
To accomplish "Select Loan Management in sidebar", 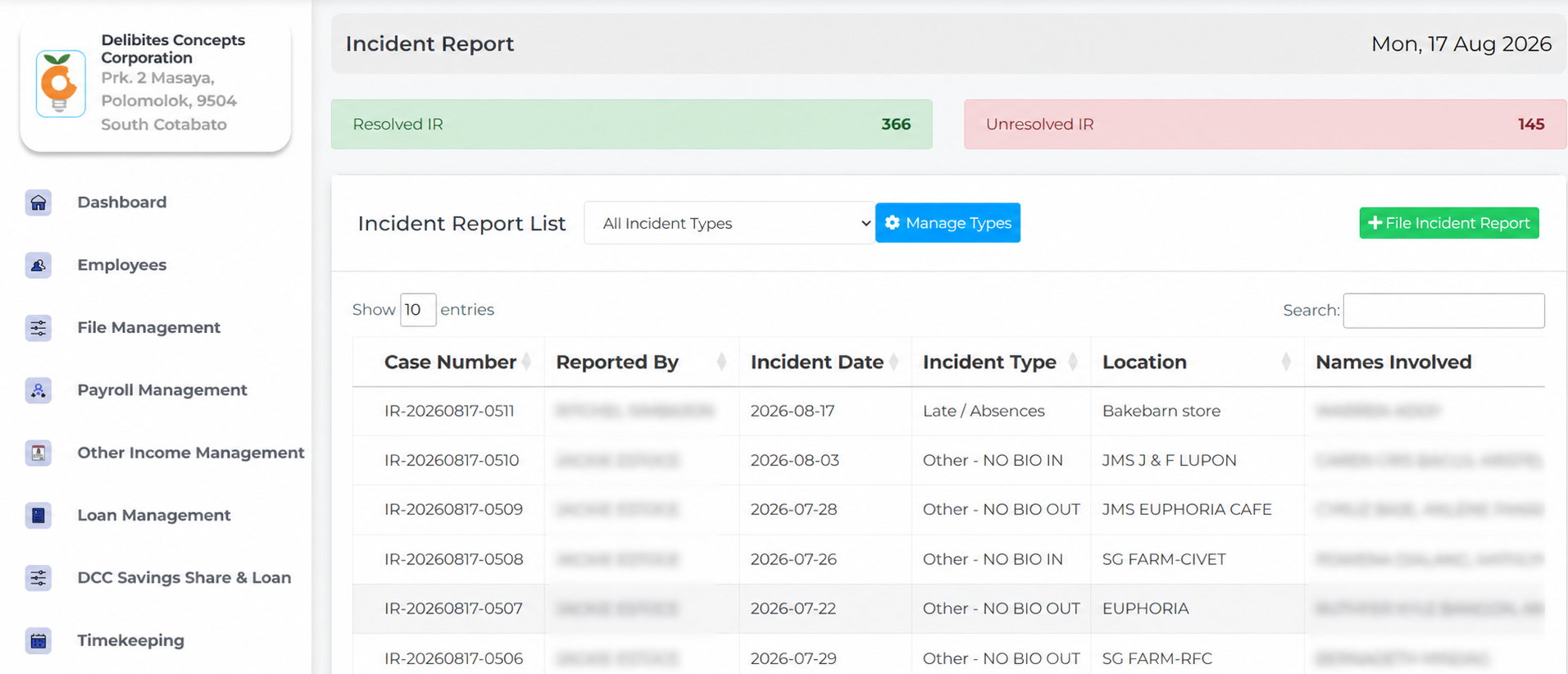I will coord(154,515).
